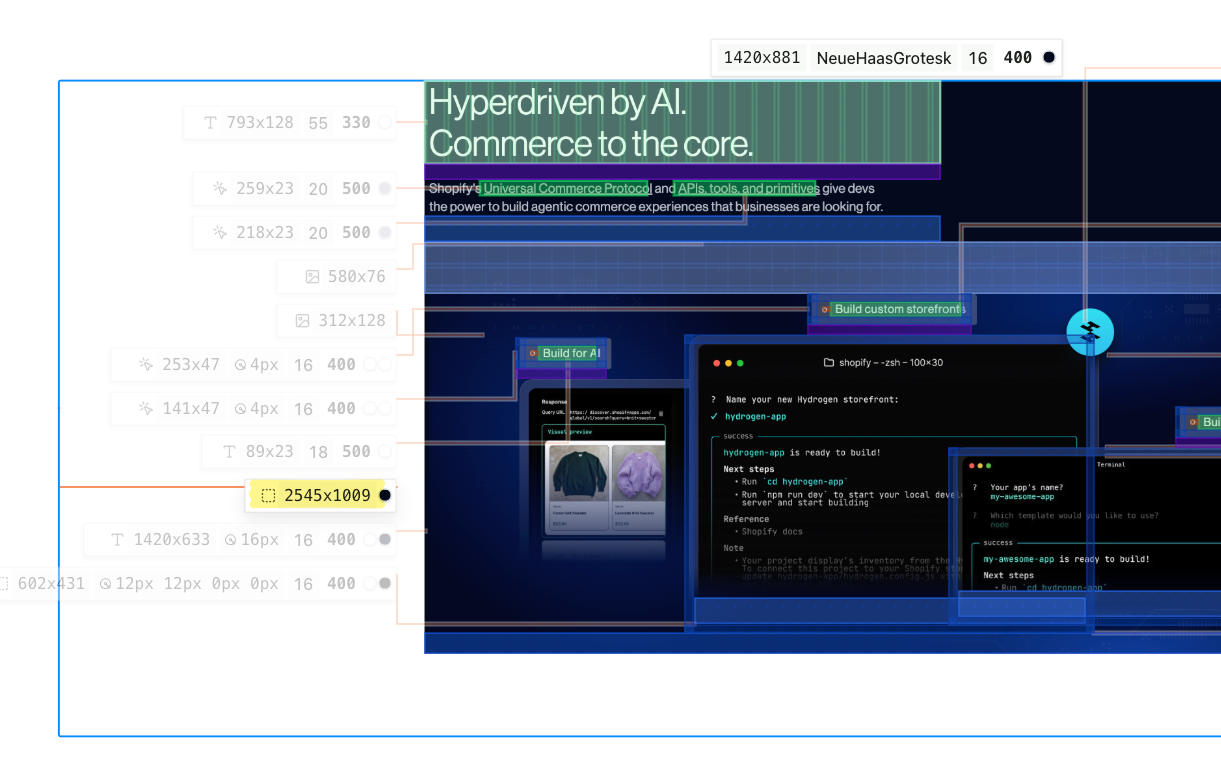Click font size 55 in the 793x128 row
Viewport: 1221px width, 762px height.
(318, 123)
